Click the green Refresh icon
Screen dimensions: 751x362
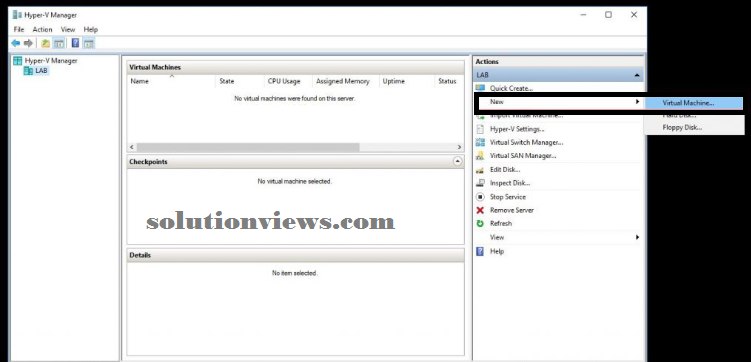click(x=480, y=224)
